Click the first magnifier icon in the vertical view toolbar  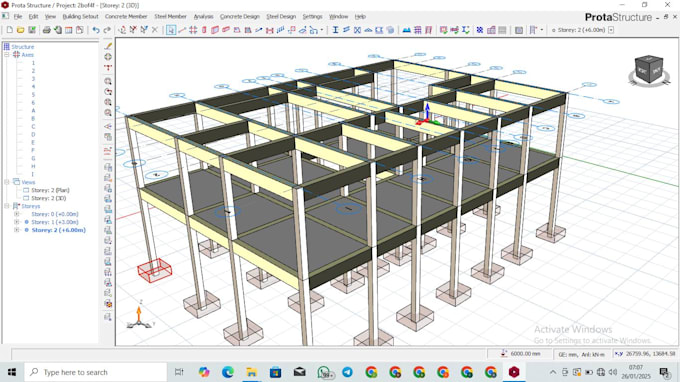click(108, 81)
